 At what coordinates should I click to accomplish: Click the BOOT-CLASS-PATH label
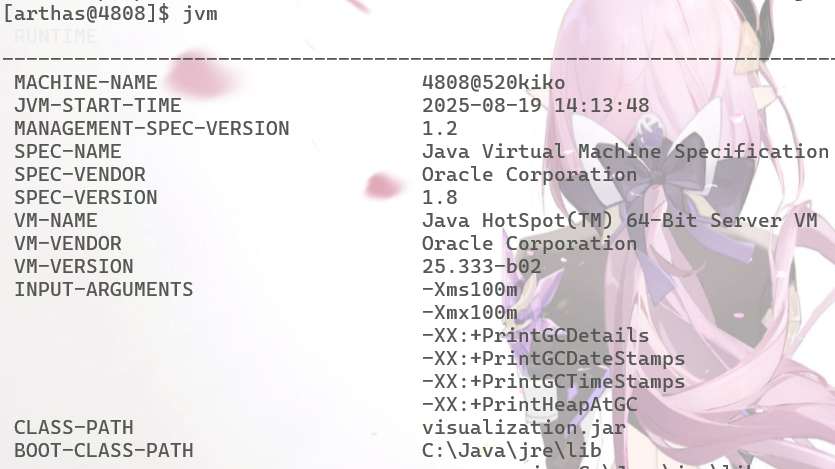coord(104,450)
